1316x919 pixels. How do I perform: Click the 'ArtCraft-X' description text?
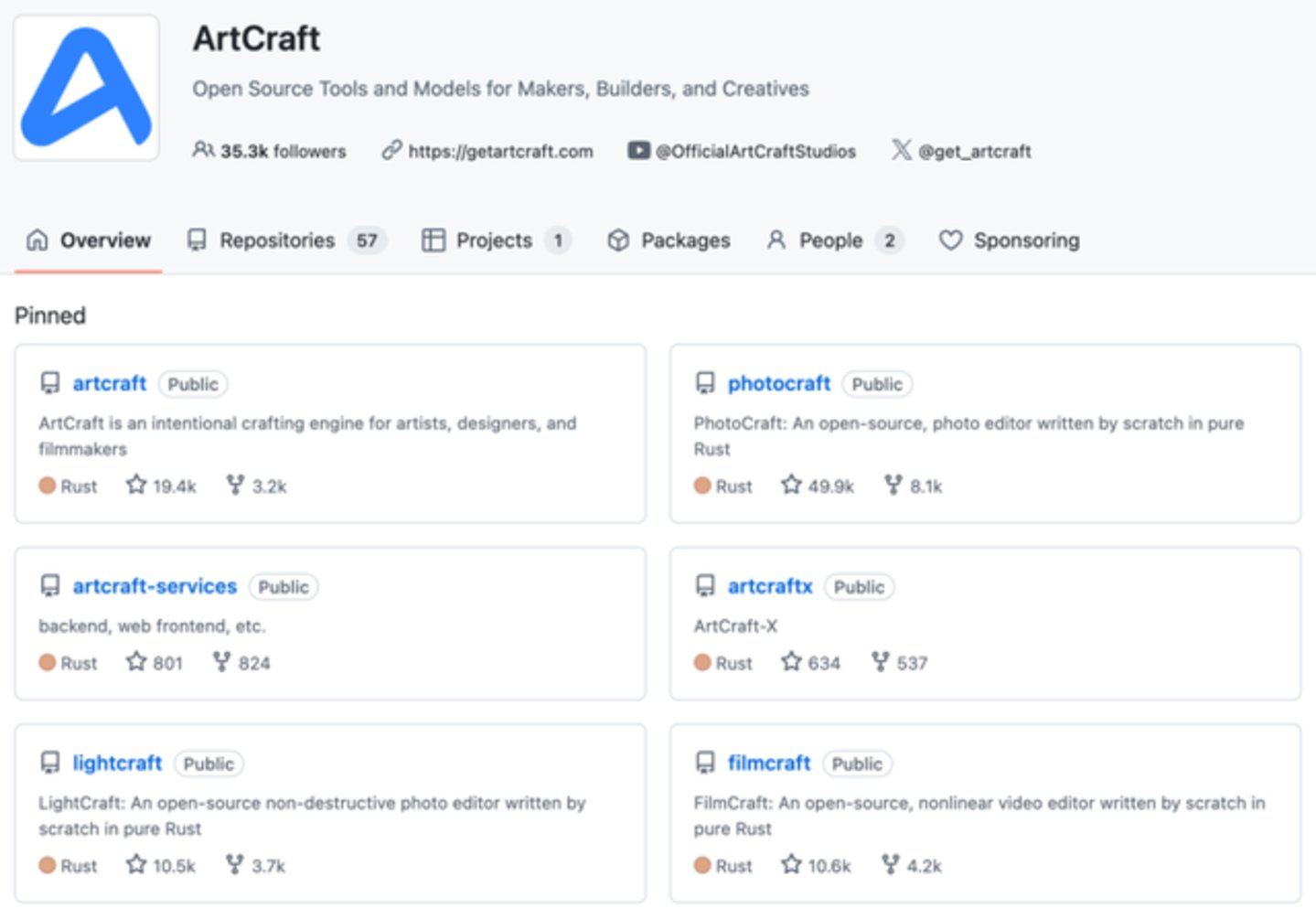click(x=735, y=626)
